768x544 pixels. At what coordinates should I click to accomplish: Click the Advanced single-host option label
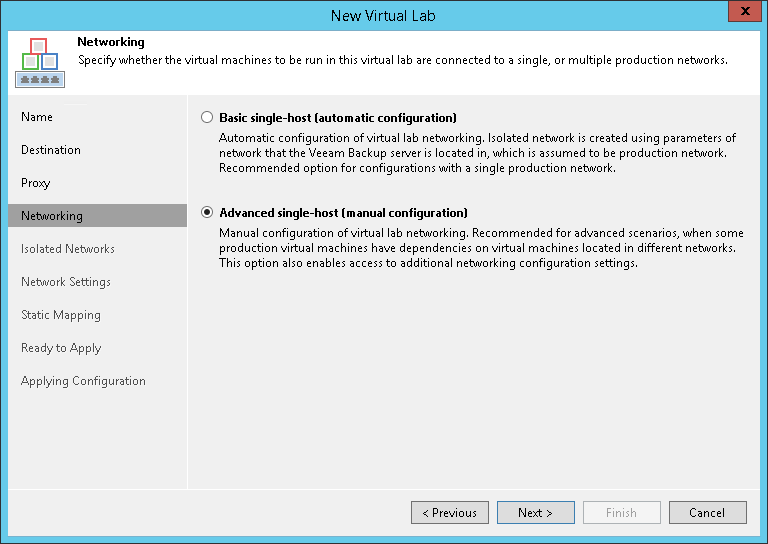tap(343, 213)
